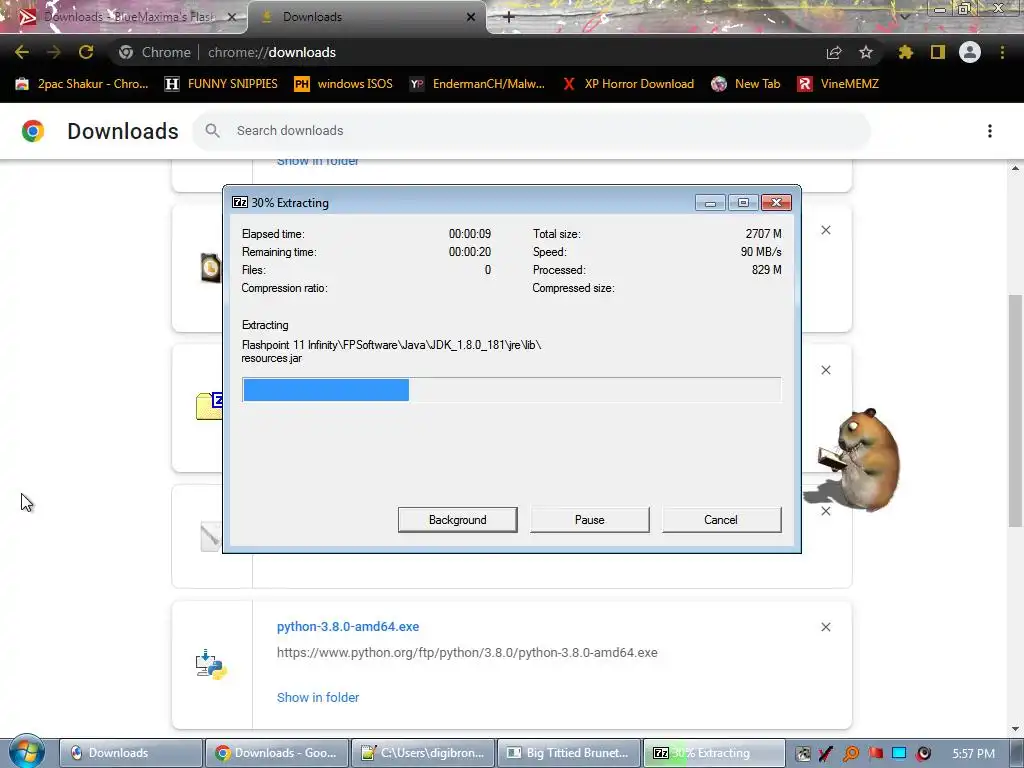Open the VineMEMZ bookmark
Image resolution: width=1024 pixels, height=768 pixels.
[x=839, y=84]
